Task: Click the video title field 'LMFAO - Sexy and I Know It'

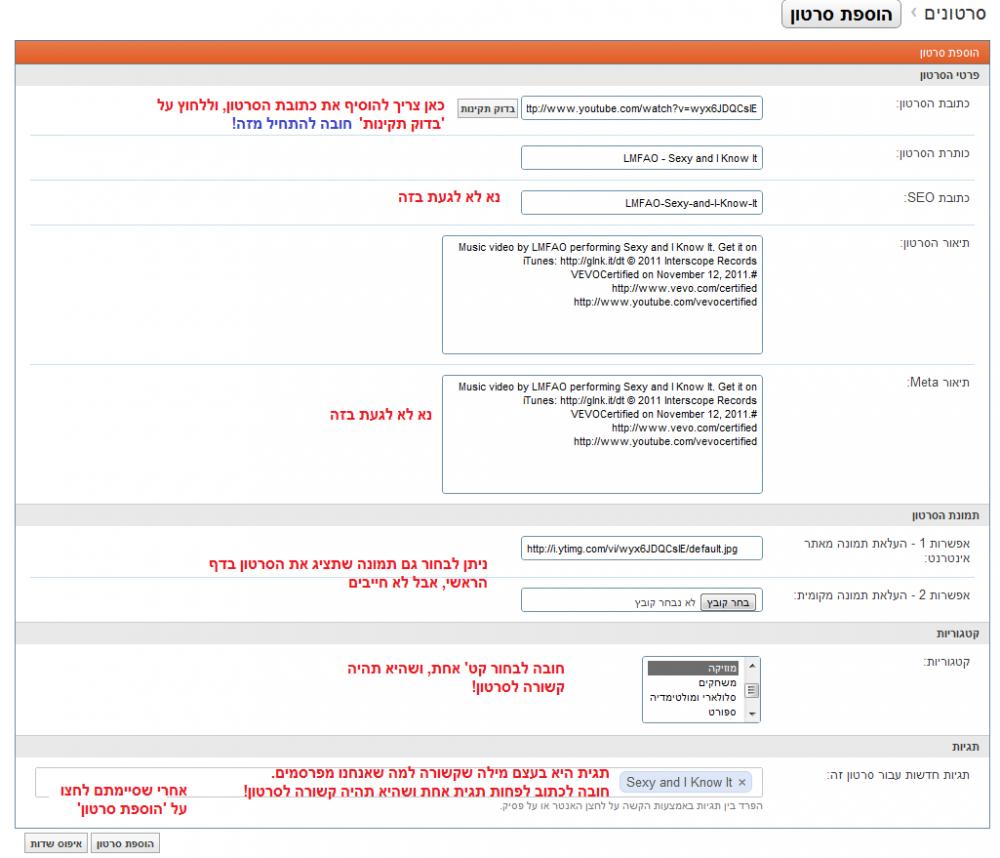Action: tap(641, 158)
